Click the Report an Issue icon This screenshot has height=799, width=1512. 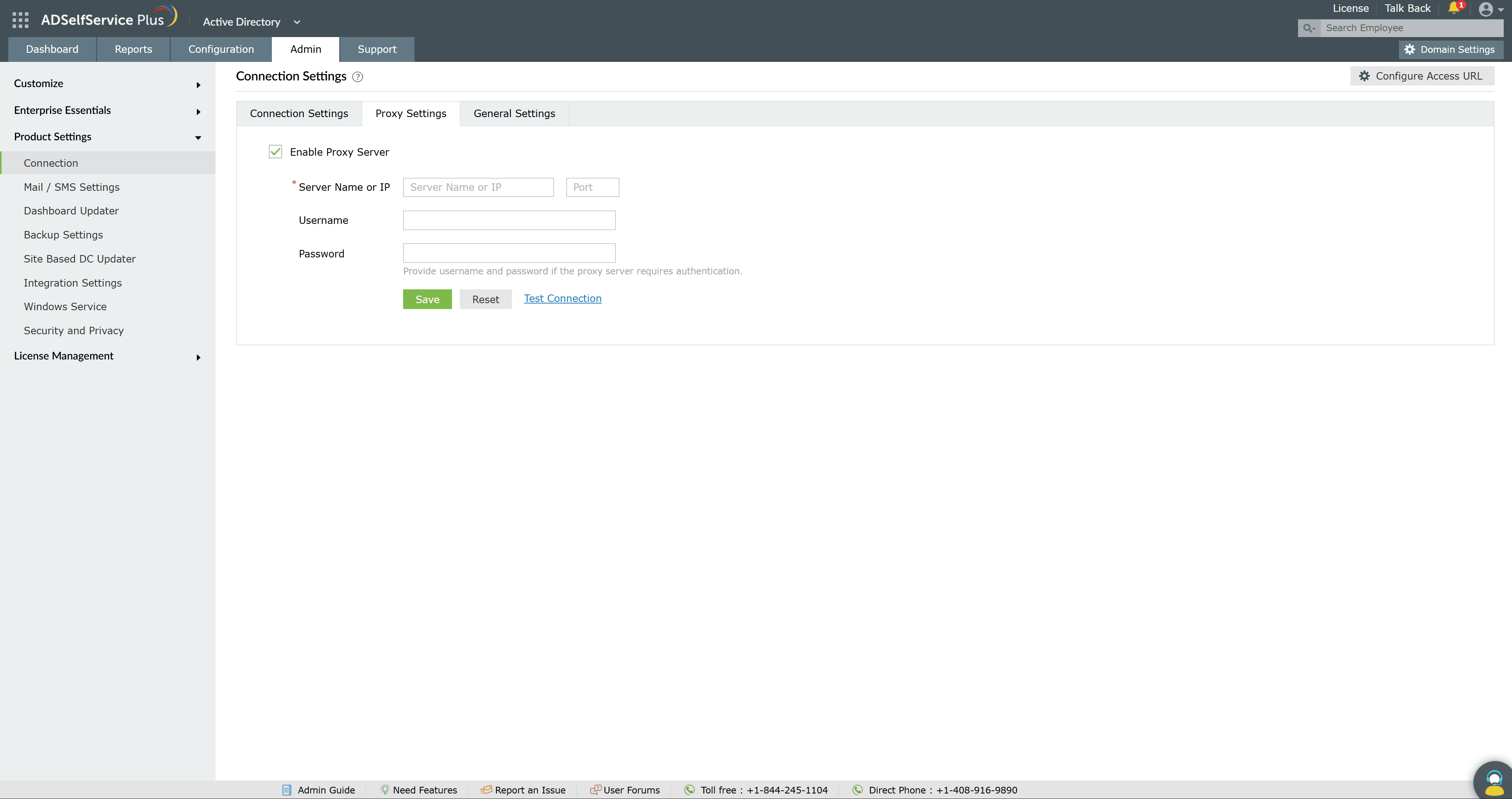pyautogui.click(x=486, y=790)
